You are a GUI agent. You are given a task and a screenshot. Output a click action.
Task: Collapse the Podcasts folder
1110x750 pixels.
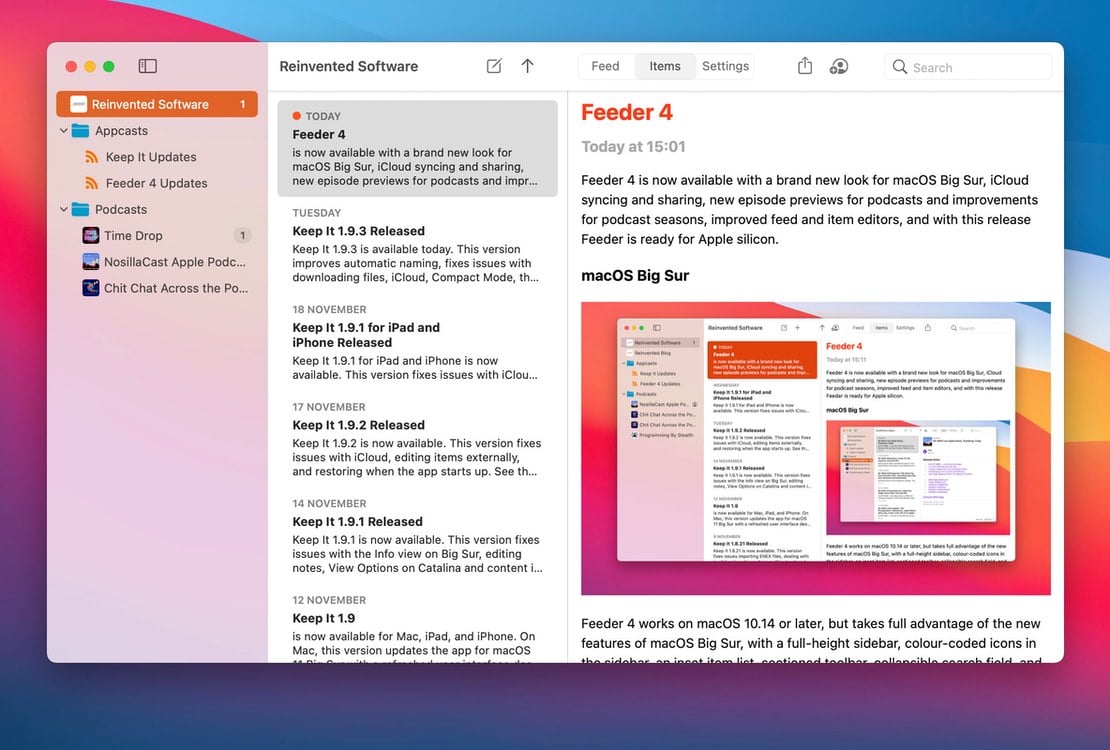coord(64,210)
